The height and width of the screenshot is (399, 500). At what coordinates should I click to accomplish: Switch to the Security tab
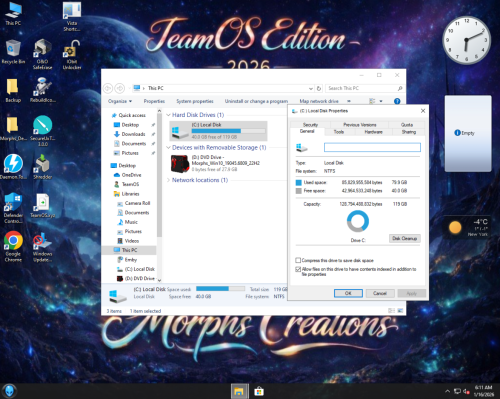pos(310,125)
